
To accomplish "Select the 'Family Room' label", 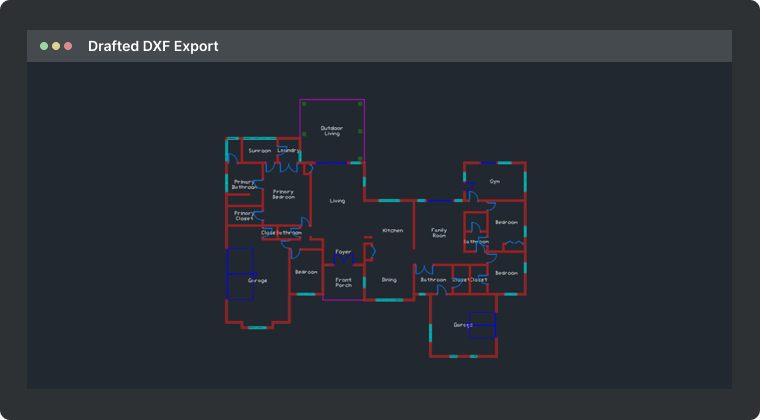I will [439, 233].
